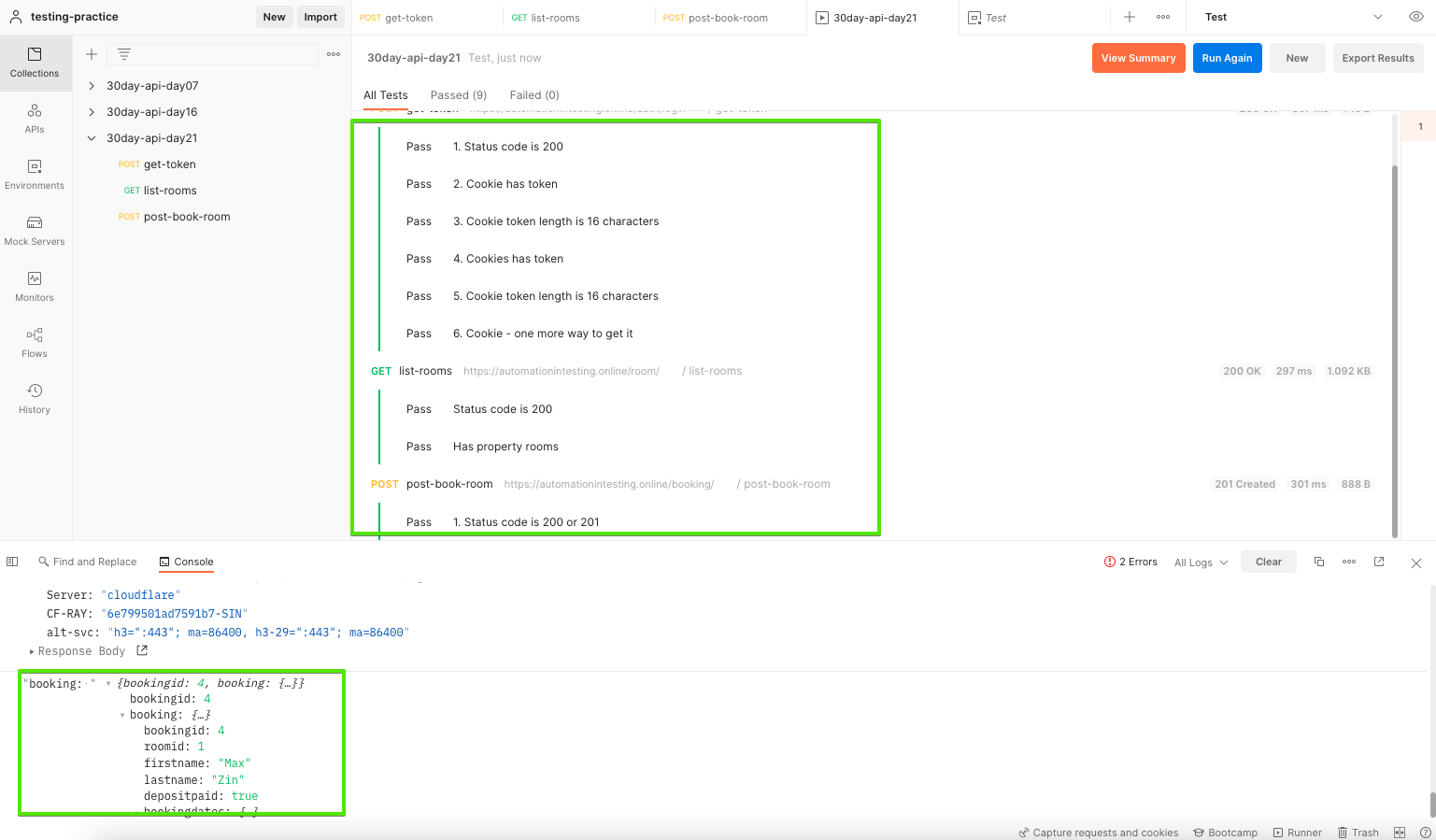
Task: Select the Console tab
Action: pos(186,562)
